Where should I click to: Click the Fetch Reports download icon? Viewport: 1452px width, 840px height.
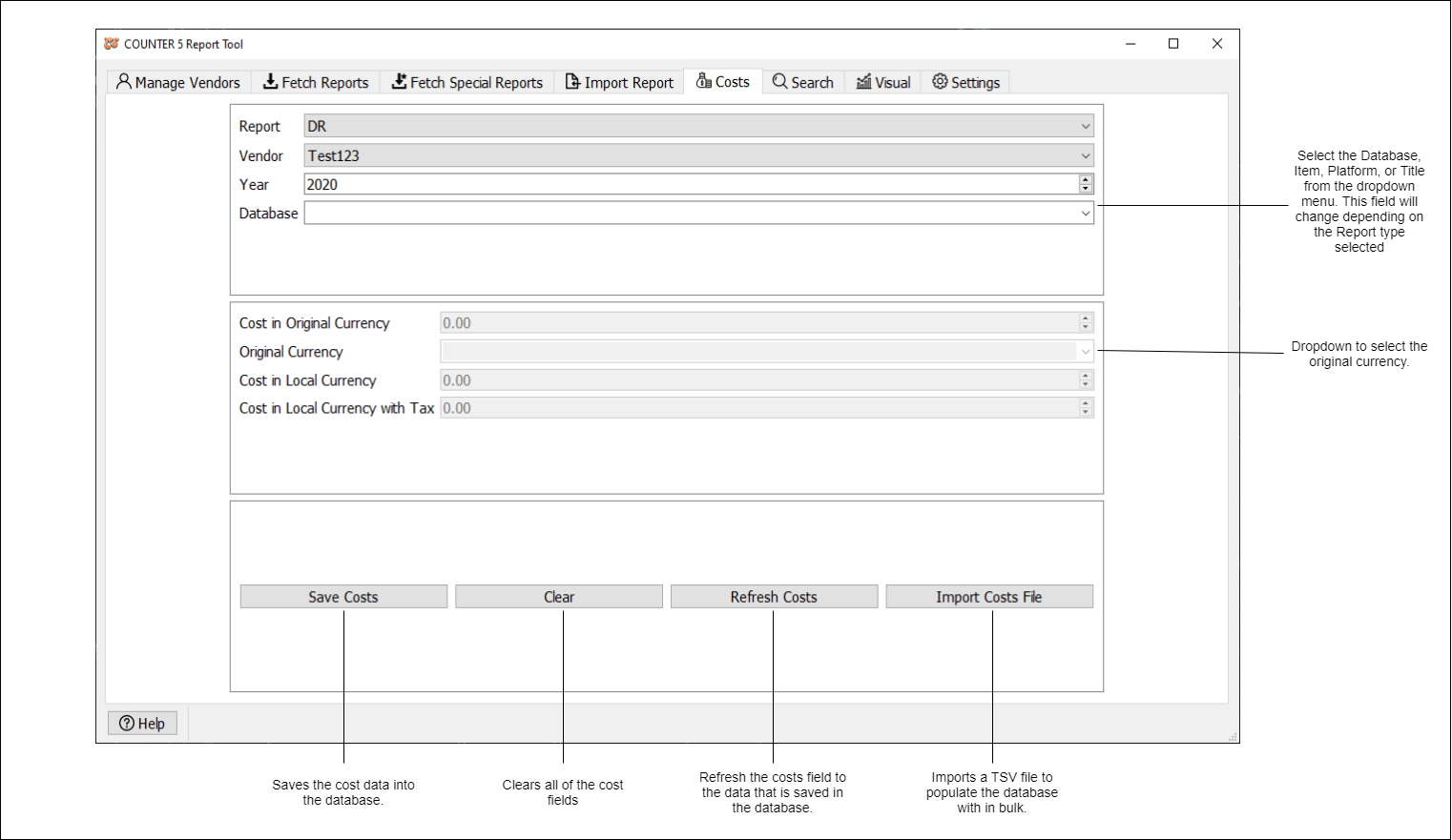tap(271, 82)
